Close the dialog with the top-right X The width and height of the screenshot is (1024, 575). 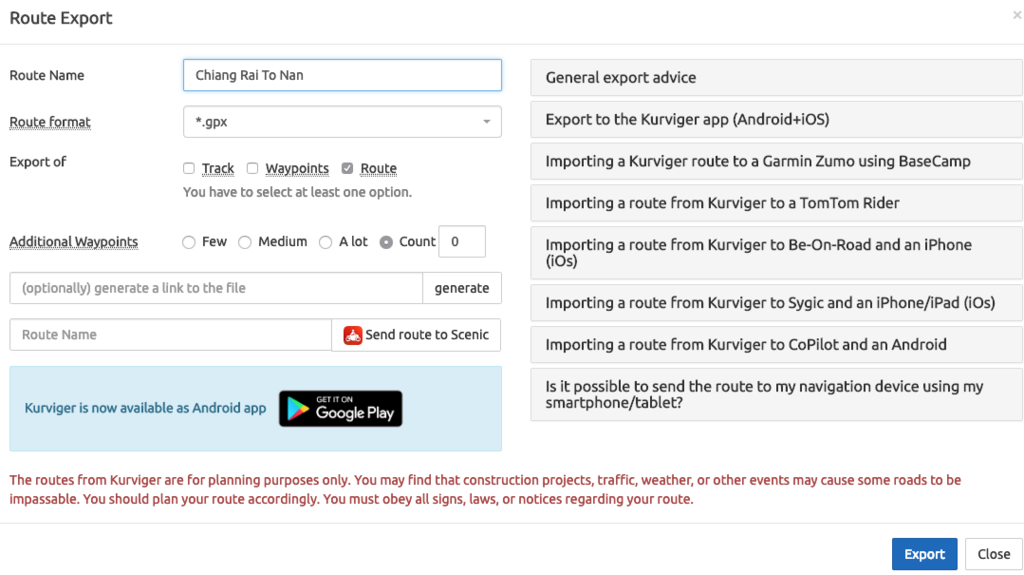(1017, 15)
